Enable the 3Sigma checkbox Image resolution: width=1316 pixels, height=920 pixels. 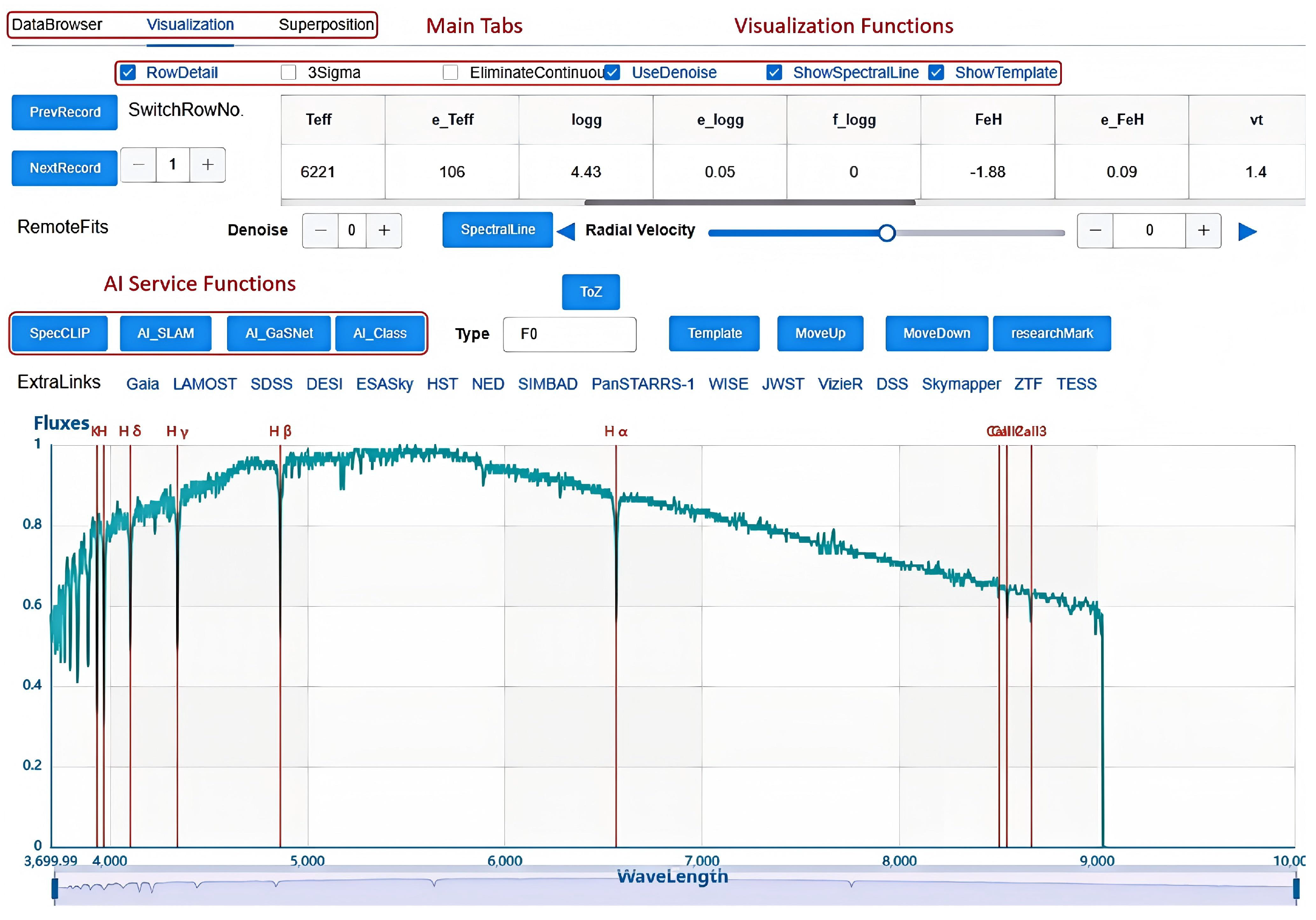288,73
